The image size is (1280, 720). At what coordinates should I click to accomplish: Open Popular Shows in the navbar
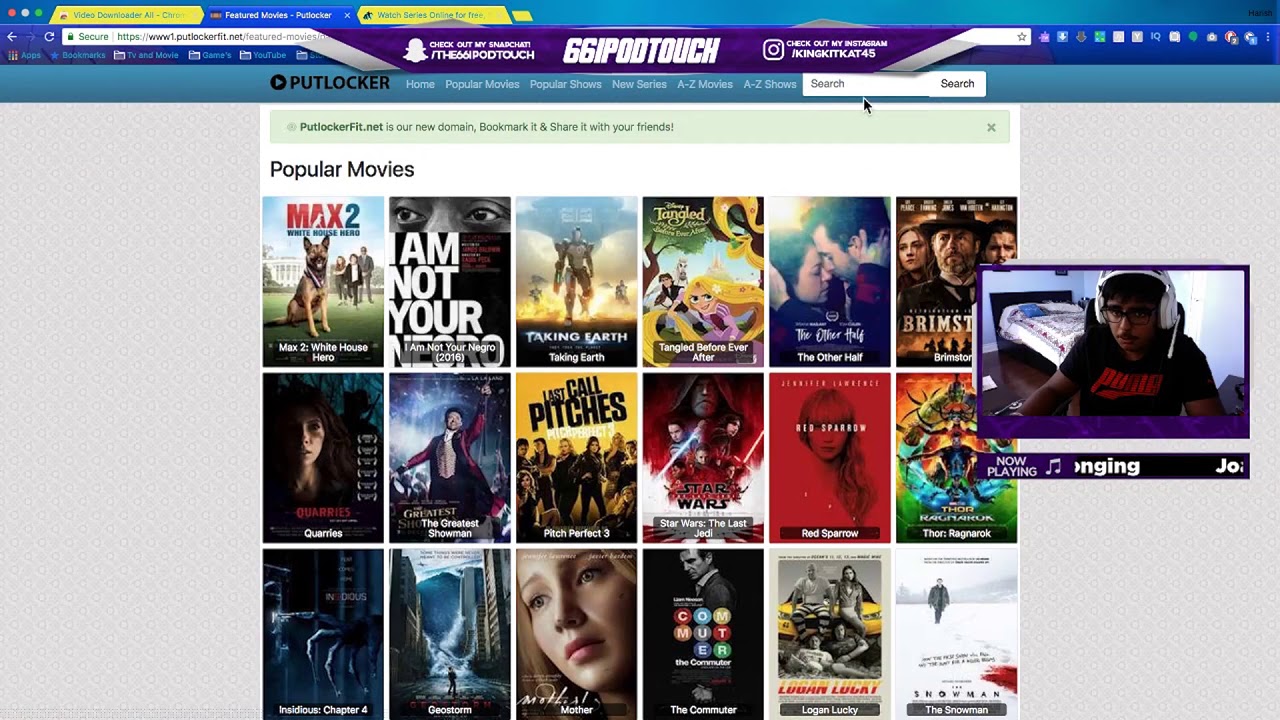coord(565,84)
